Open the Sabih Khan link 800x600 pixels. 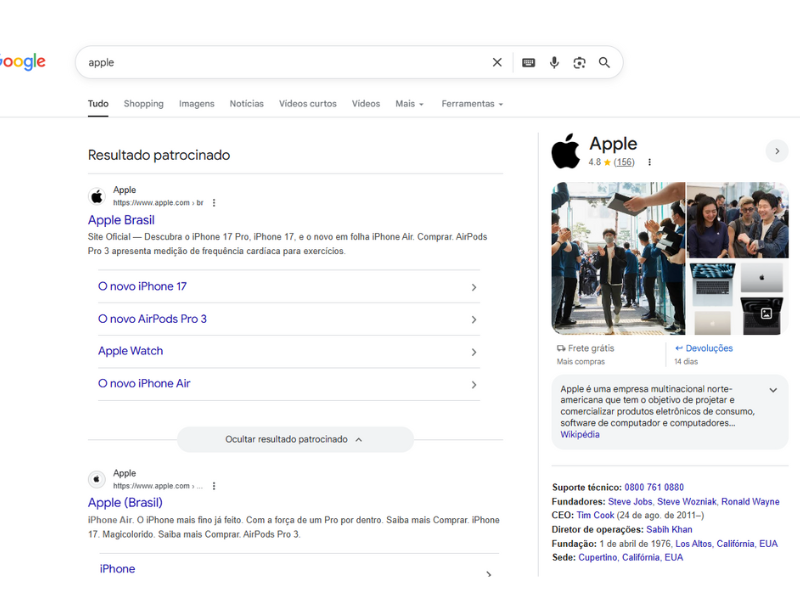(669, 530)
